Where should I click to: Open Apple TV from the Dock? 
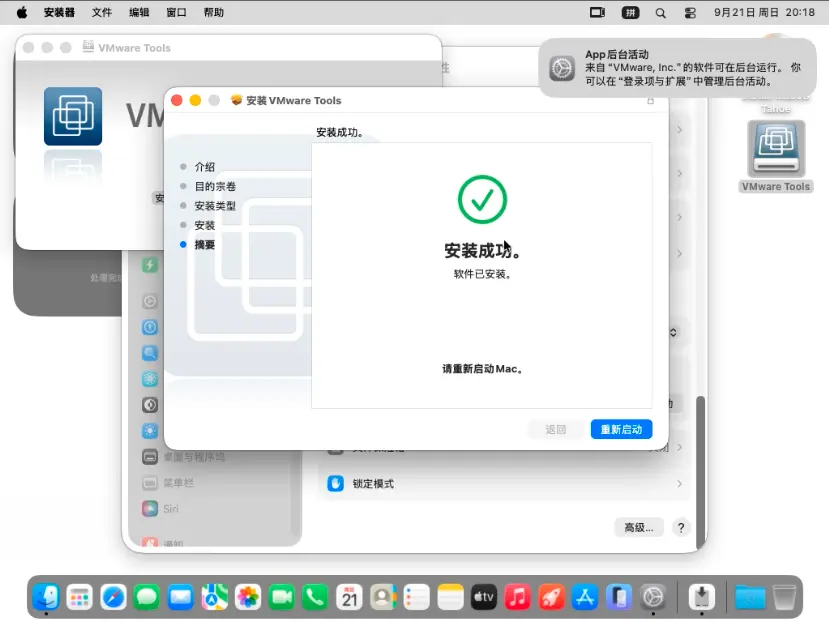tap(484, 597)
